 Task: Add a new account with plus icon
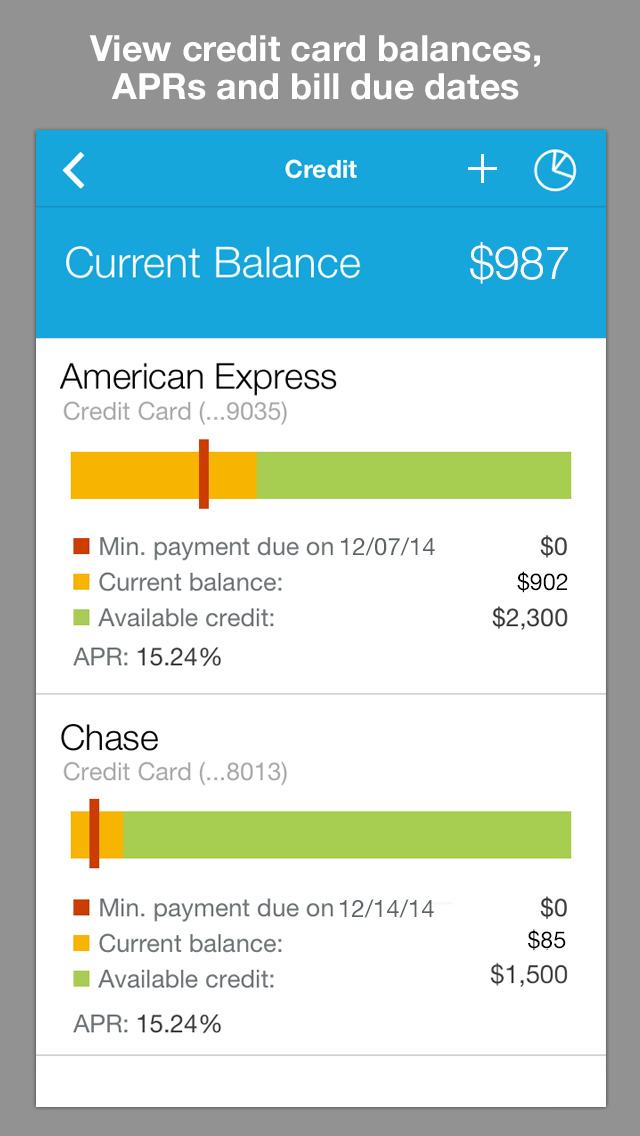point(482,170)
